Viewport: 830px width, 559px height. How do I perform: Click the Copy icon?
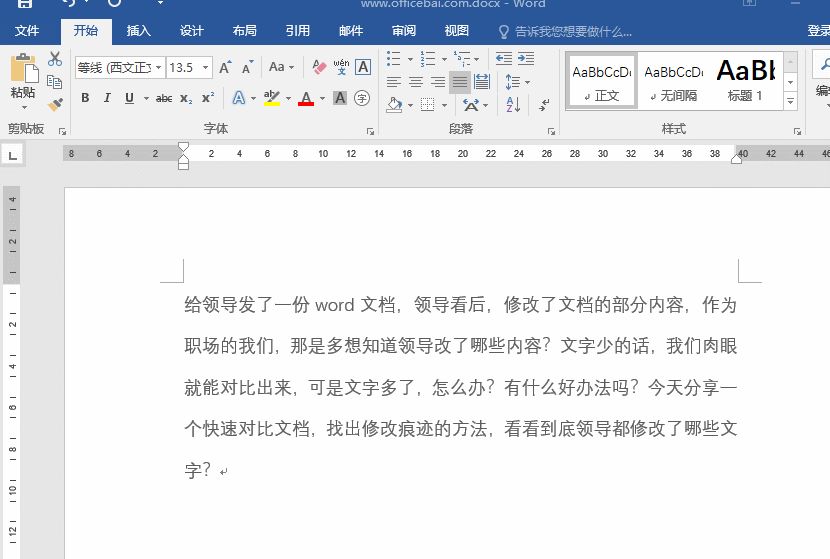pyautogui.click(x=55, y=82)
